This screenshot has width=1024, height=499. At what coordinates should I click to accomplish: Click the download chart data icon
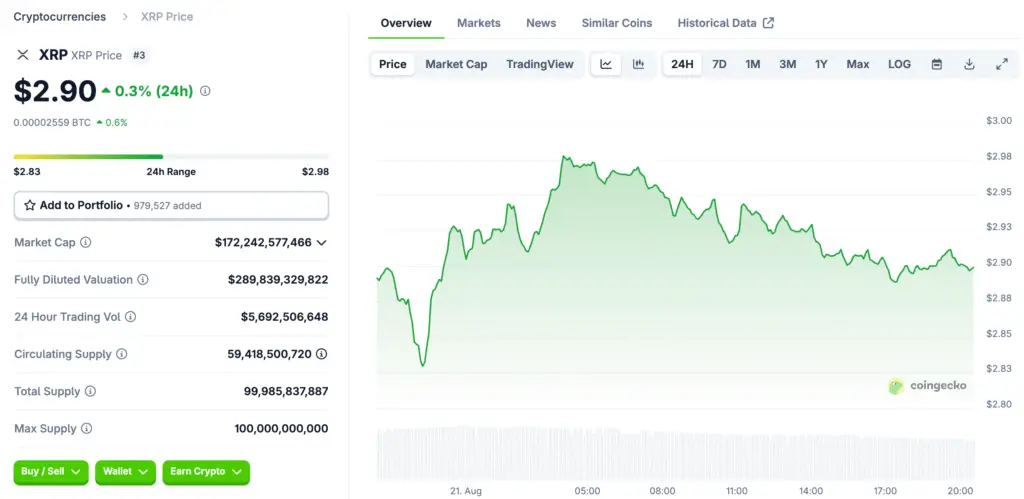click(969, 64)
